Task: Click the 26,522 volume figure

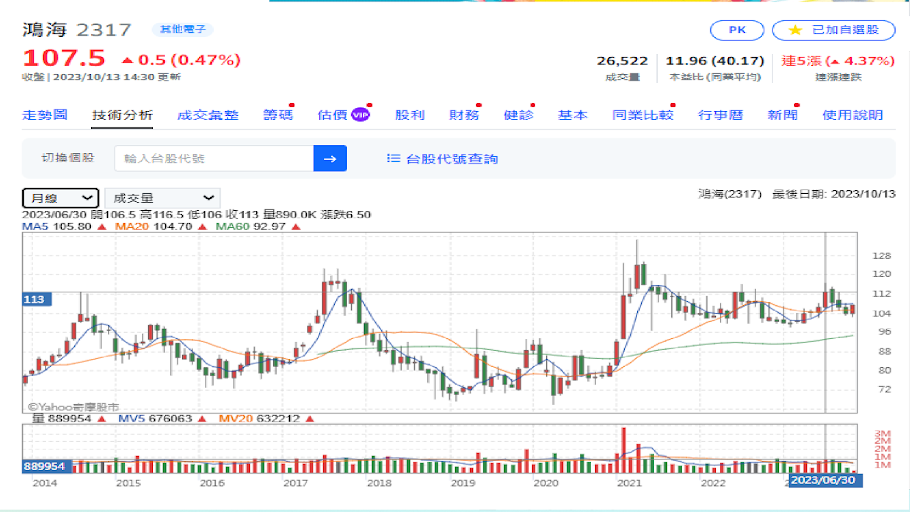Action: 622,60
